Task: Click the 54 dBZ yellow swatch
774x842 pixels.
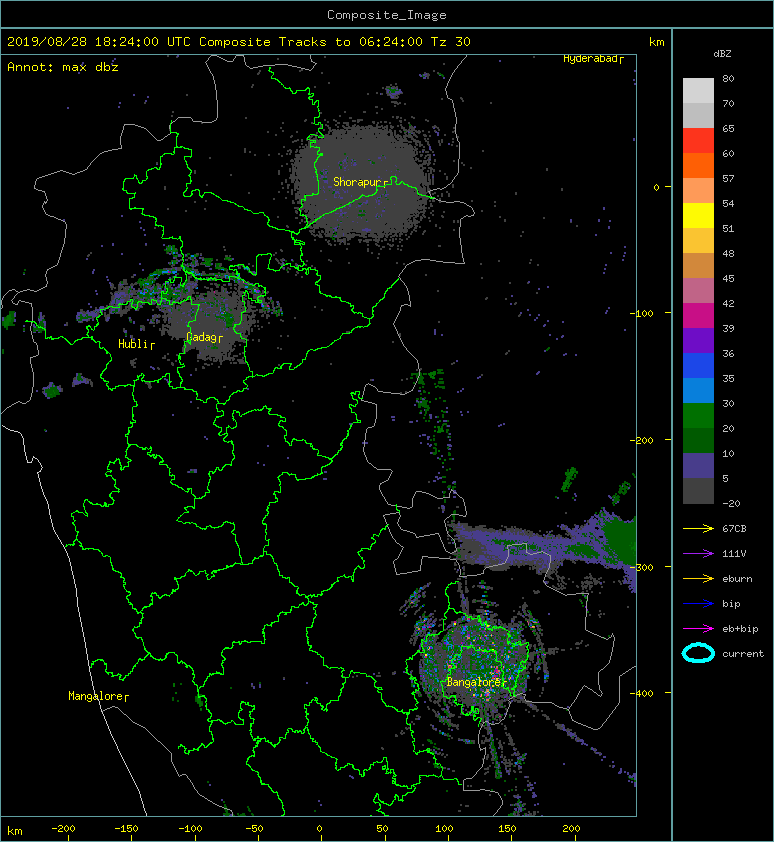Action: coord(698,215)
